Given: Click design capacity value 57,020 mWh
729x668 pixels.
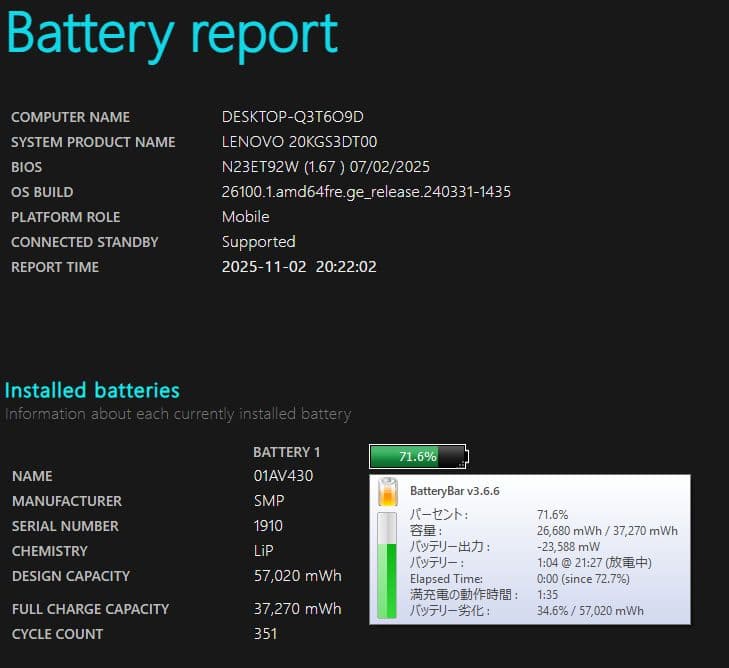Looking at the screenshot, I should coord(298,576).
